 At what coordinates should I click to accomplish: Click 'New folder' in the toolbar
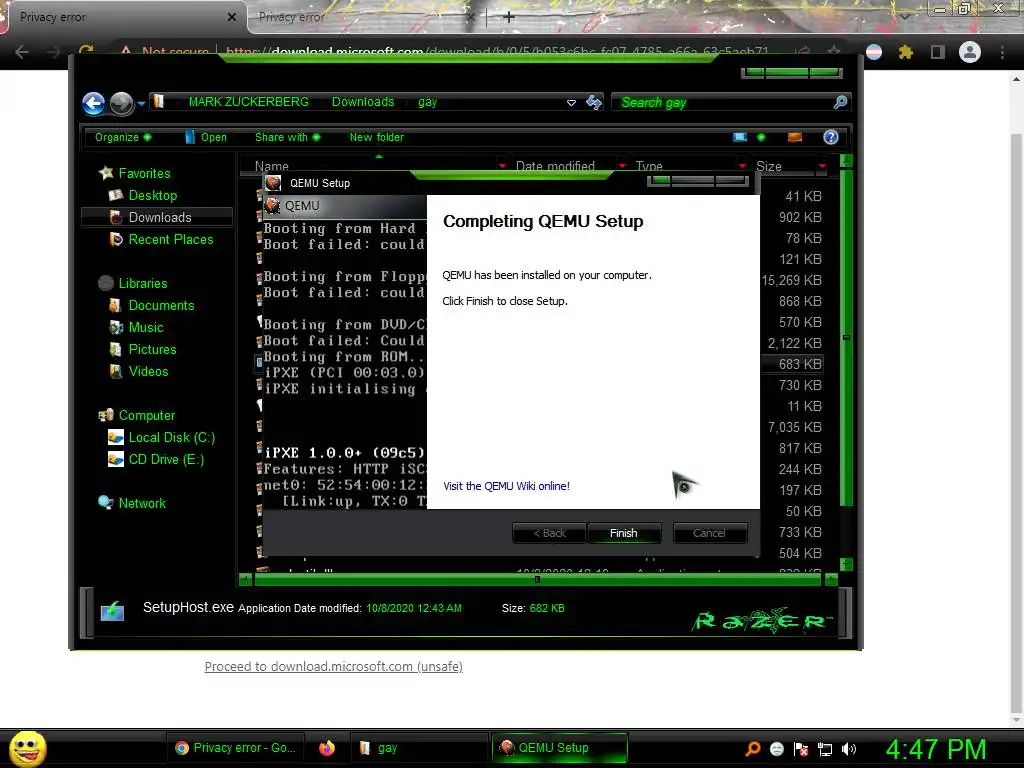click(x=376, y=137)
